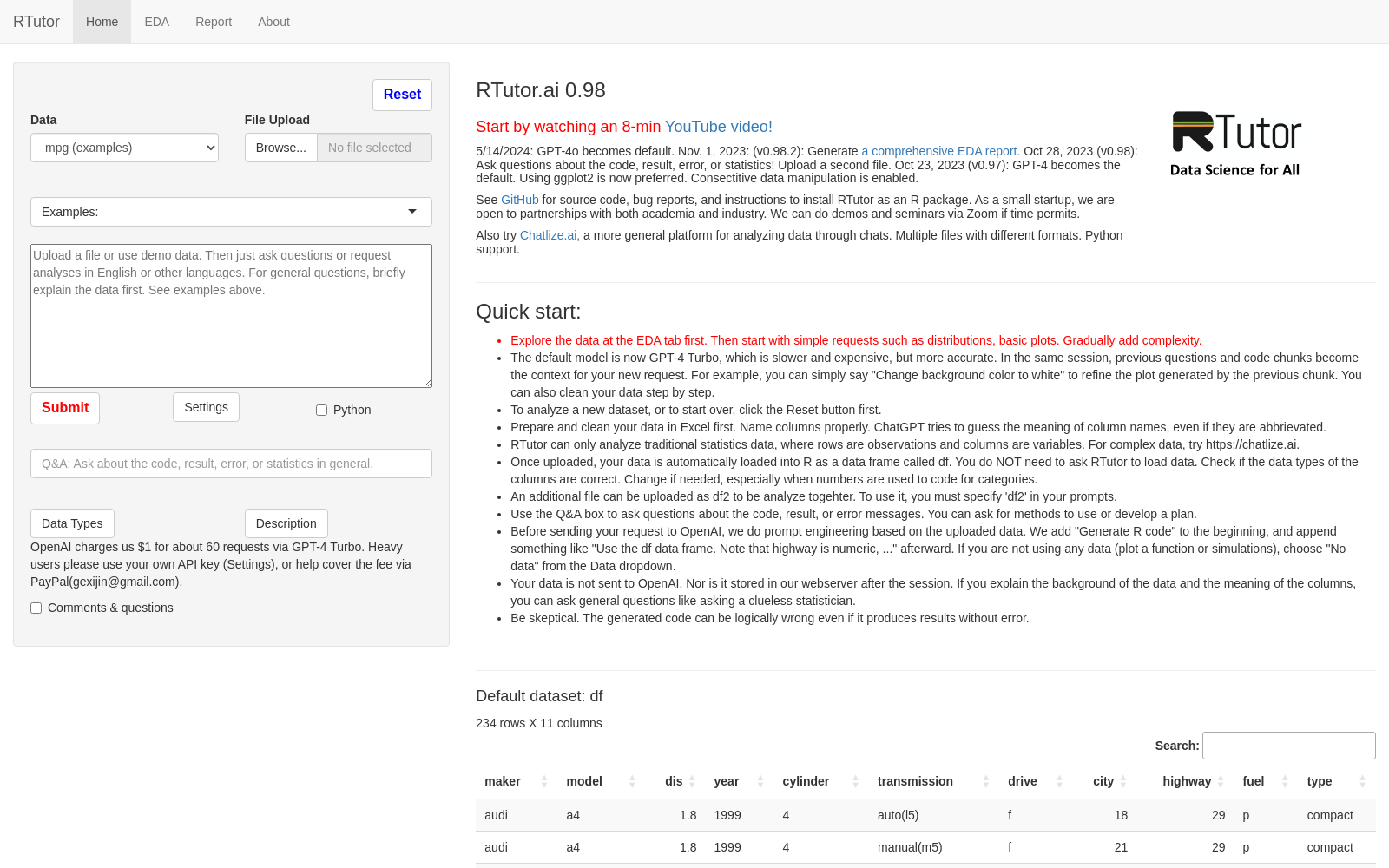Viewport: 1389px width, 868px height.
Task: Sort table by highway column arrows
Action: point(1221,781)
